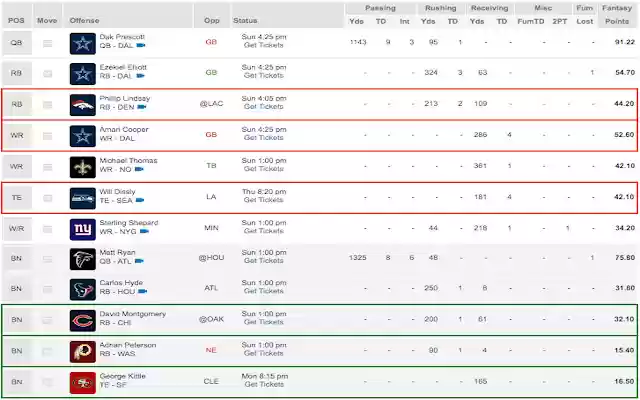The image size is (640, 400).
Task: Click the Receiving header group
Action: click(489, 8)
